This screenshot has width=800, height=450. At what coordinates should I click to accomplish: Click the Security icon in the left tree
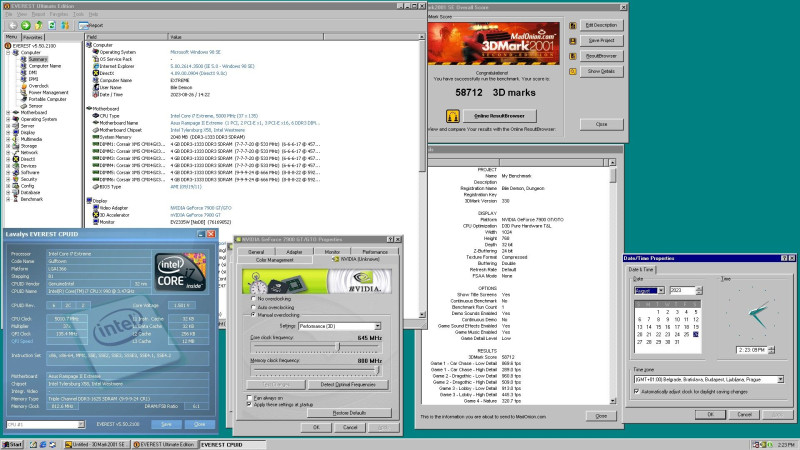[x=16, y=179]
